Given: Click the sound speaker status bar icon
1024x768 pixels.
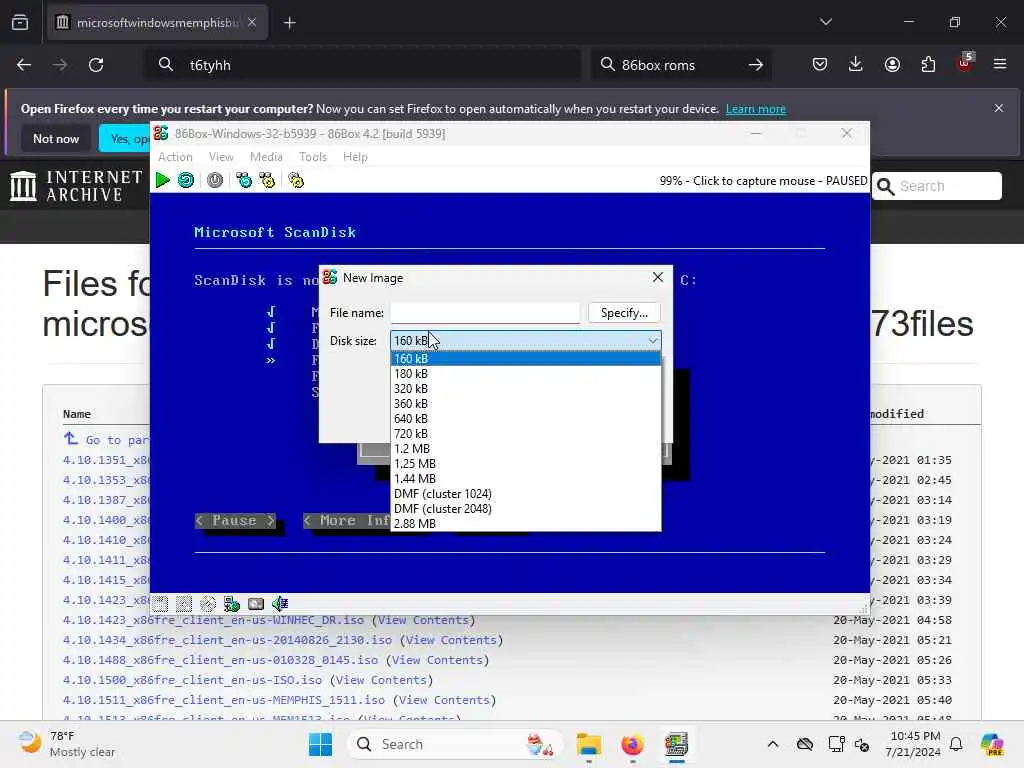Looking at the screenshot, I should 280,604.
